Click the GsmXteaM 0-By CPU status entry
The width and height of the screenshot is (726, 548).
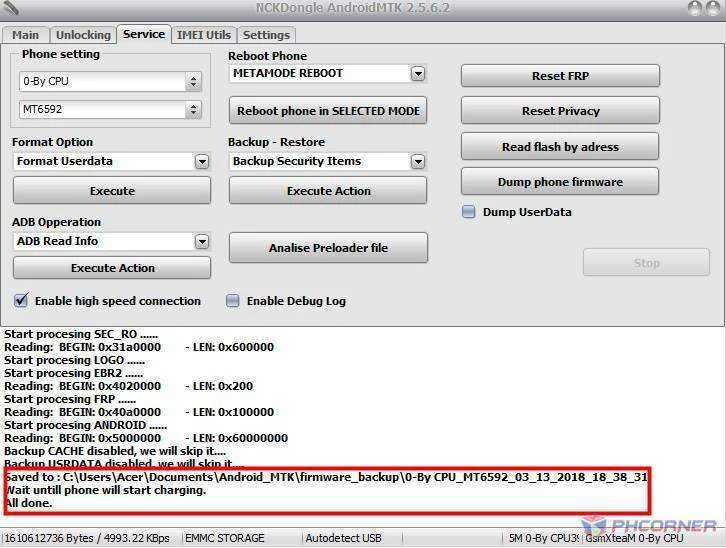click(x=634, y=538)
